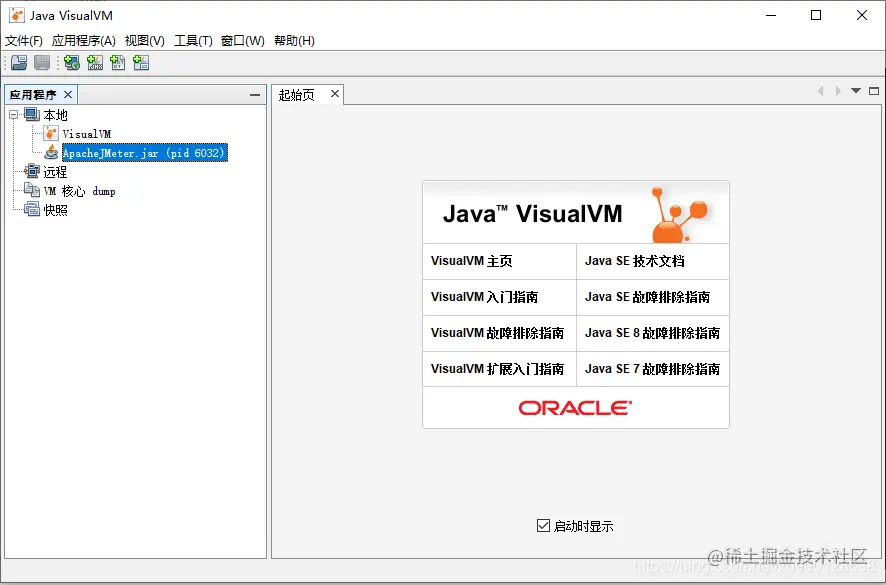The image size is (886, 585).
Task: Open the 视图(V) menu
Action: point(145,41)
